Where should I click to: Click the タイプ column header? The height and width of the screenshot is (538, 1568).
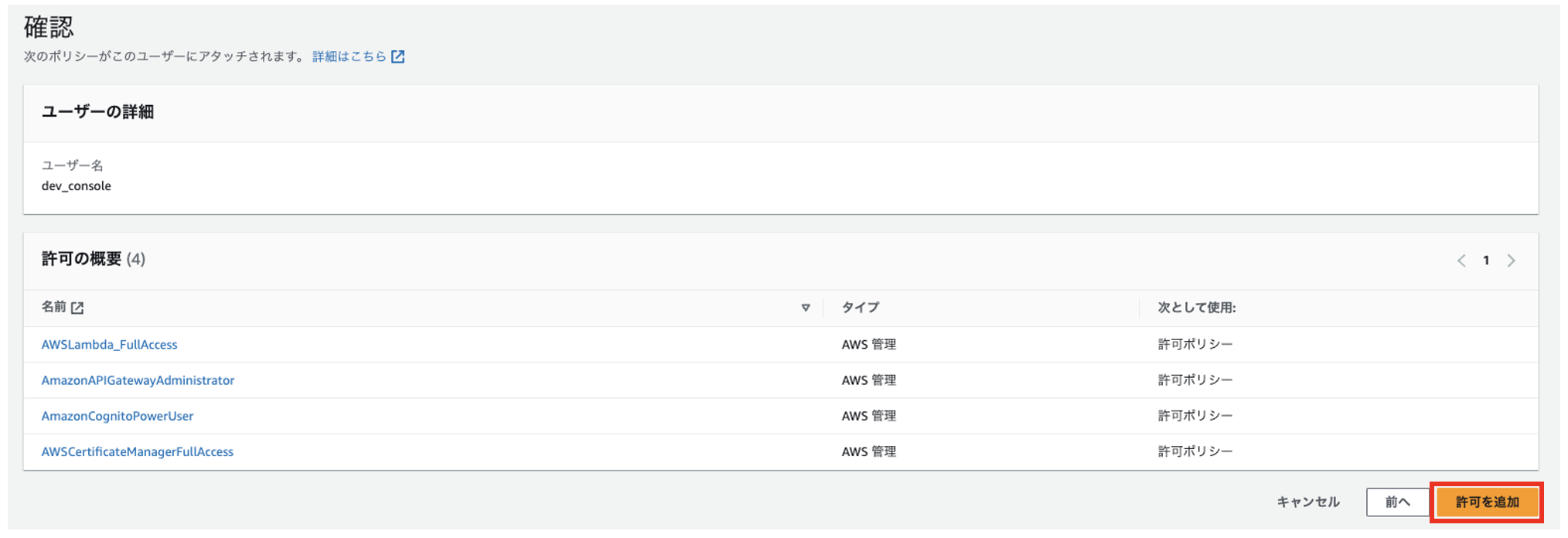click(x=861, y=308)
